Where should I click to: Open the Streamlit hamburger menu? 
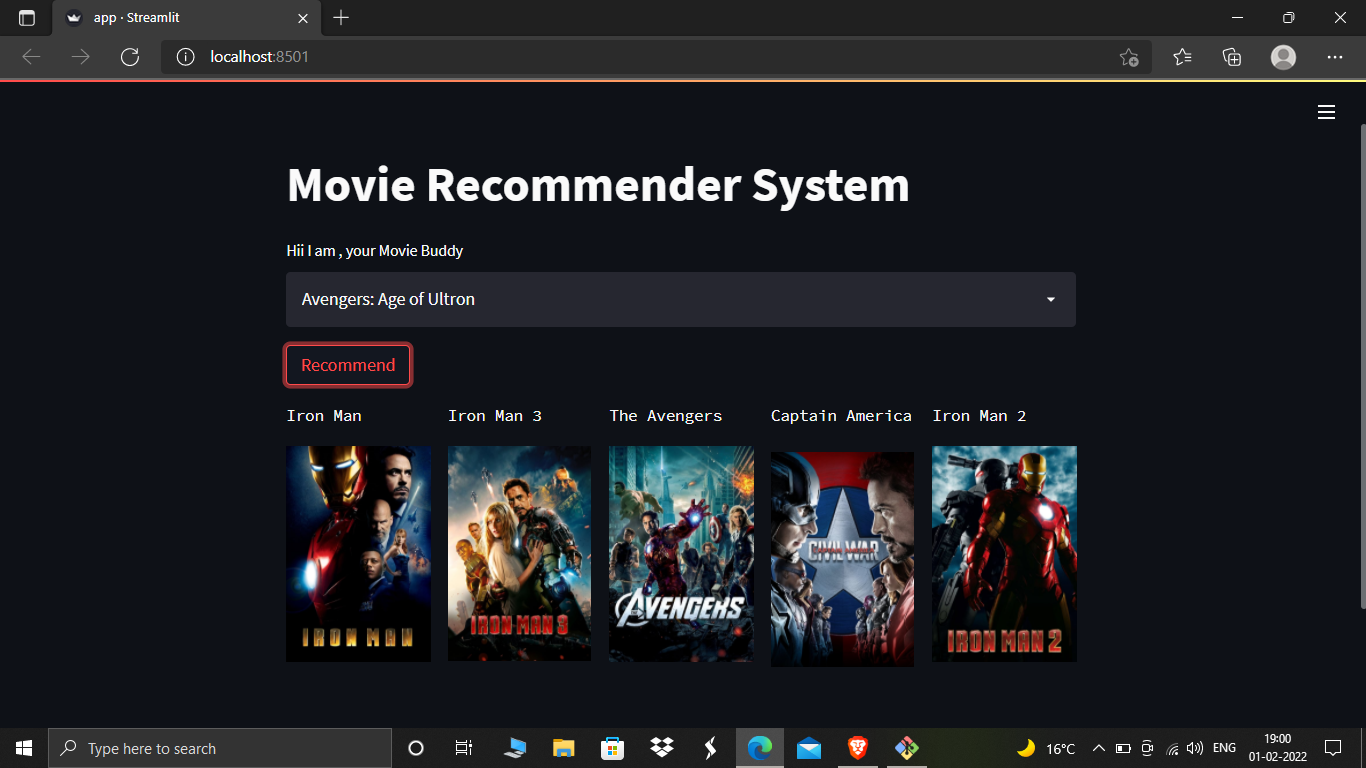pos(1326,112)
